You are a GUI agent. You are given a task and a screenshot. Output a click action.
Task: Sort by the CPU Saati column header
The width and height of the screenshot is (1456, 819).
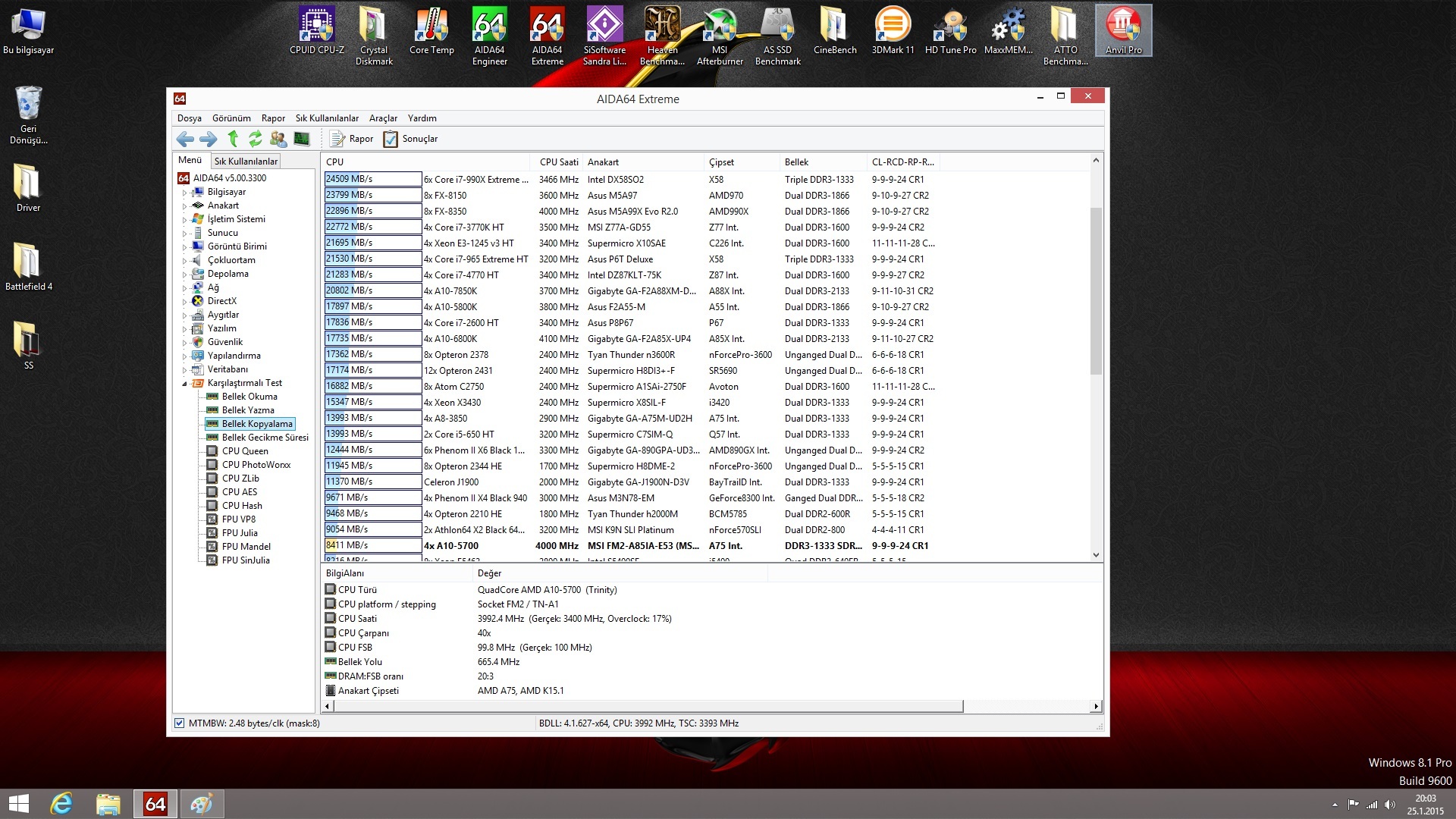tap(558, 162)
